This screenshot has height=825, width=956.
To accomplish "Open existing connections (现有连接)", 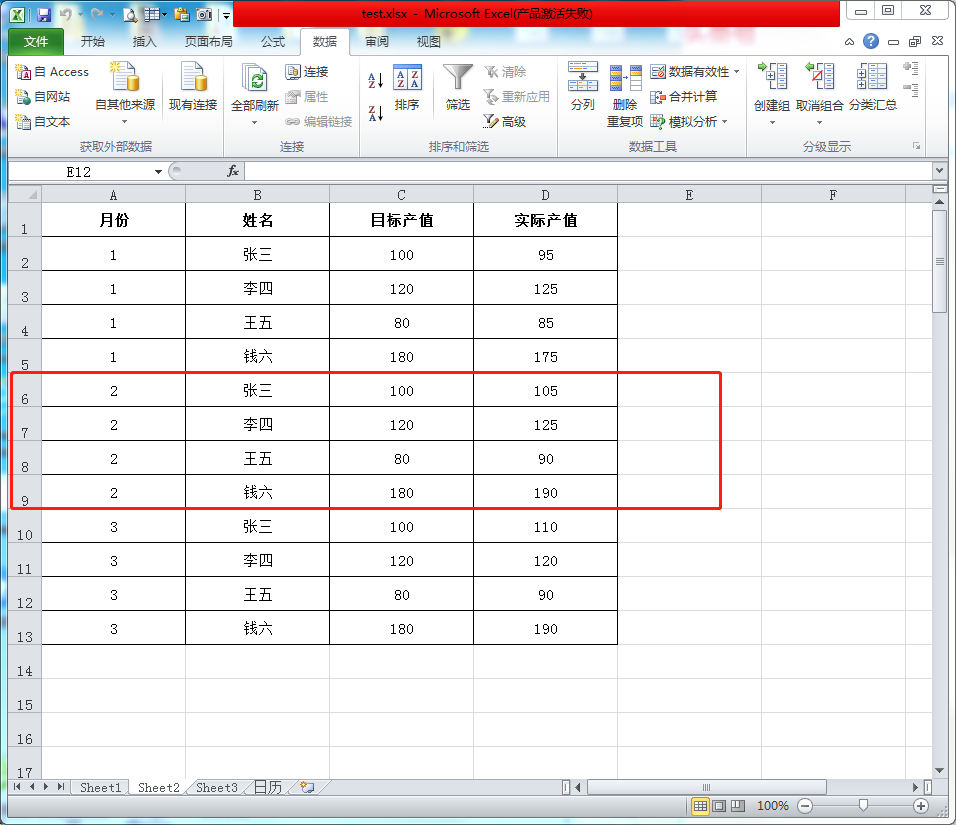I will [193, 87].
